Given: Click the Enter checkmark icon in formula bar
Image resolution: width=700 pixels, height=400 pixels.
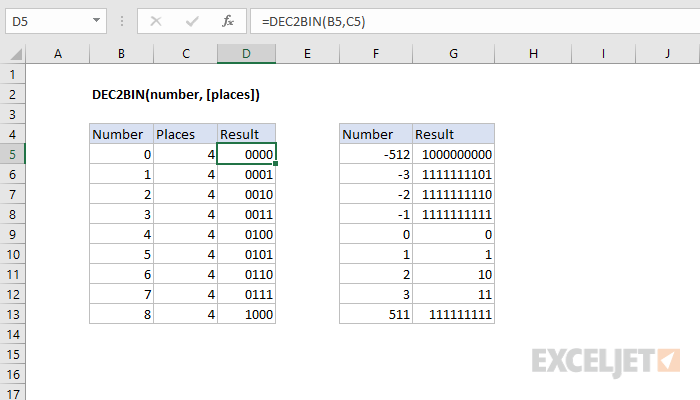Looking at the screenshot, I should coord(192,21).
